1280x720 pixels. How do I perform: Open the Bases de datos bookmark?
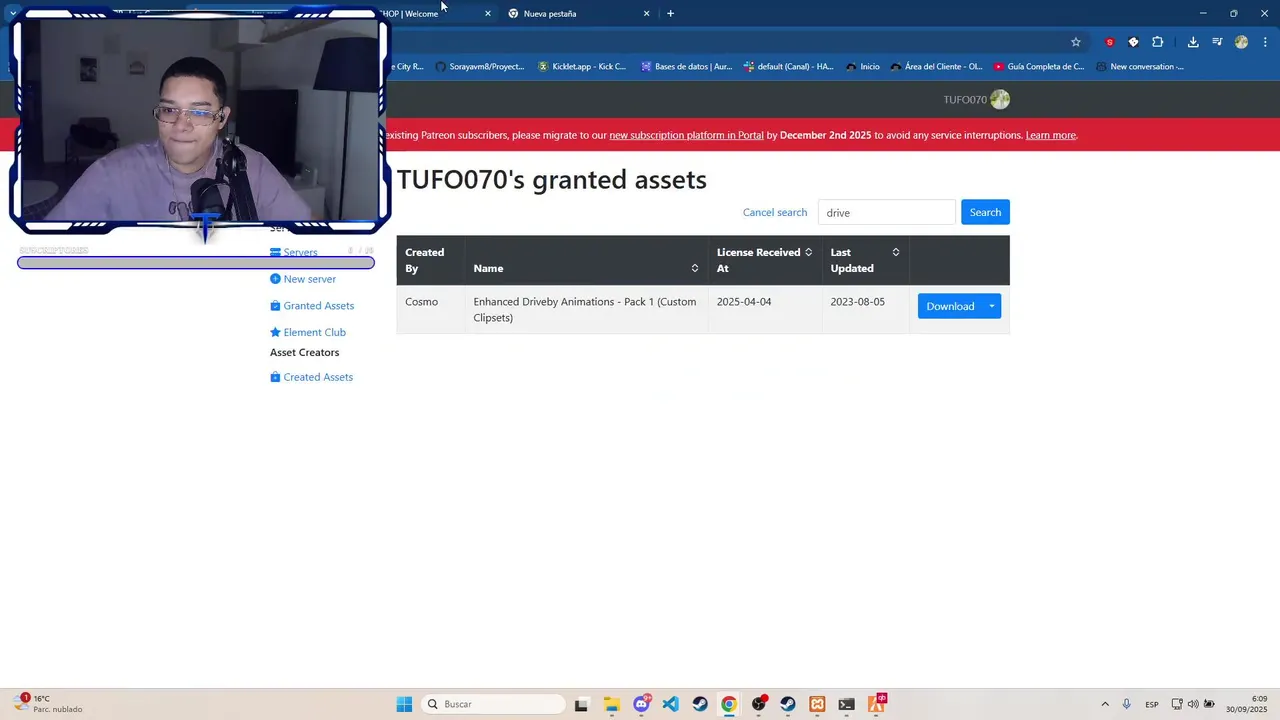(687, 67)
